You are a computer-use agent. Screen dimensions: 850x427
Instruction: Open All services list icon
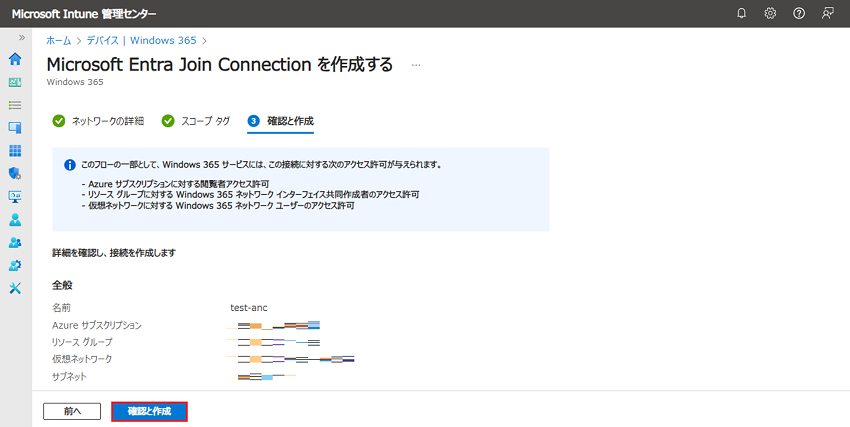15,105
